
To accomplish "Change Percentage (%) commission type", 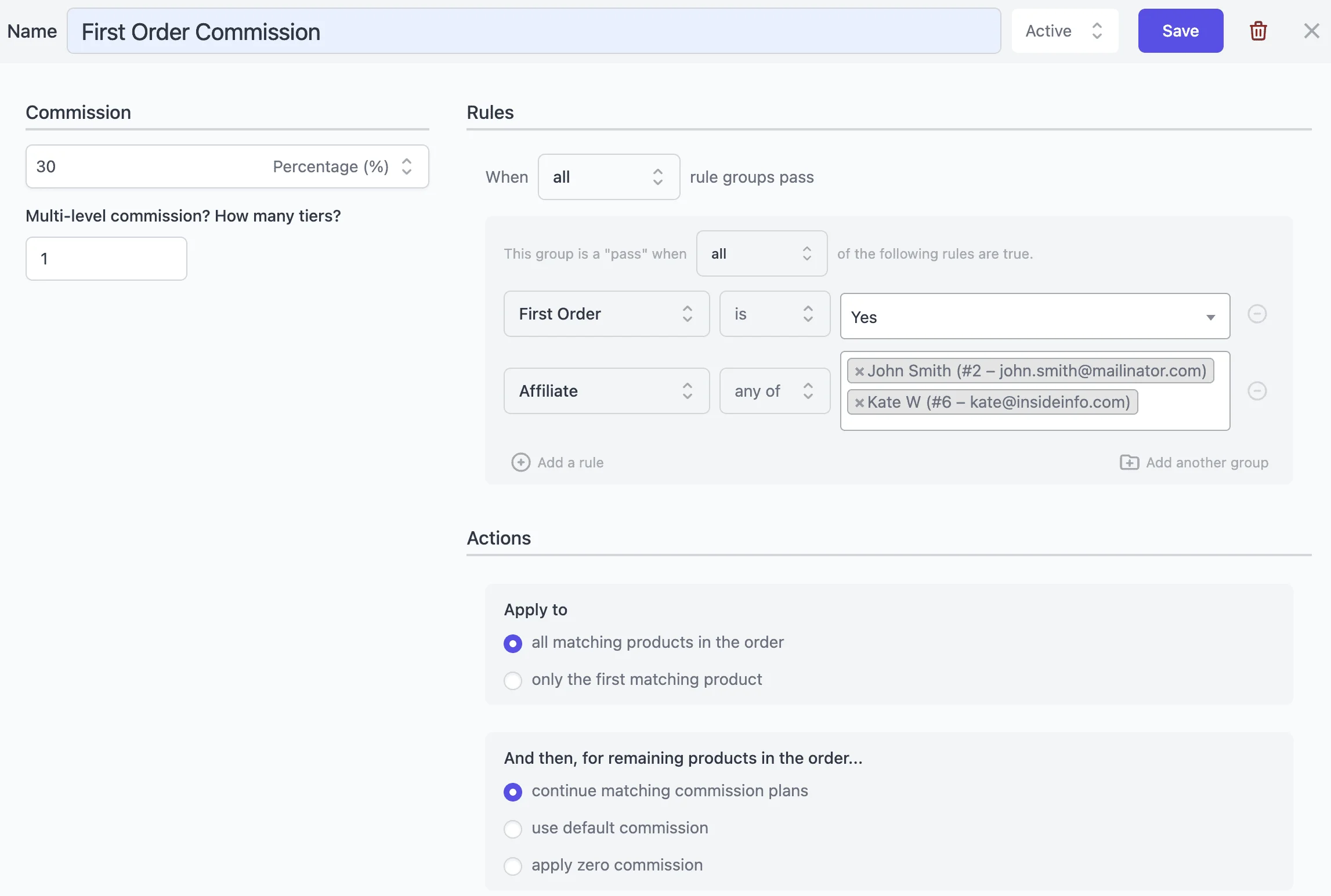I will 342,166.
